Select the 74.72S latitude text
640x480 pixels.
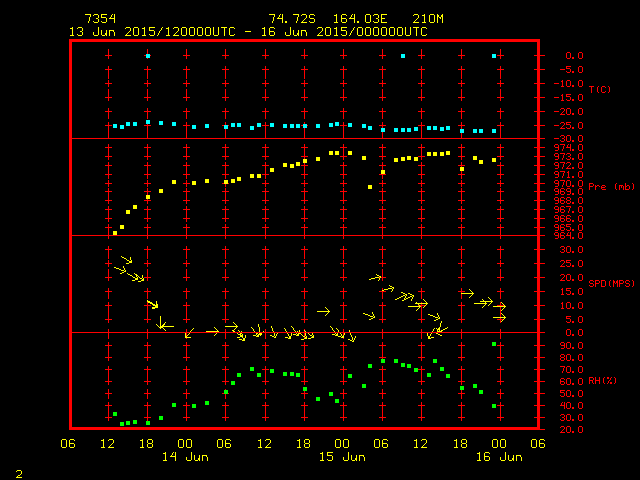[289, 19]
